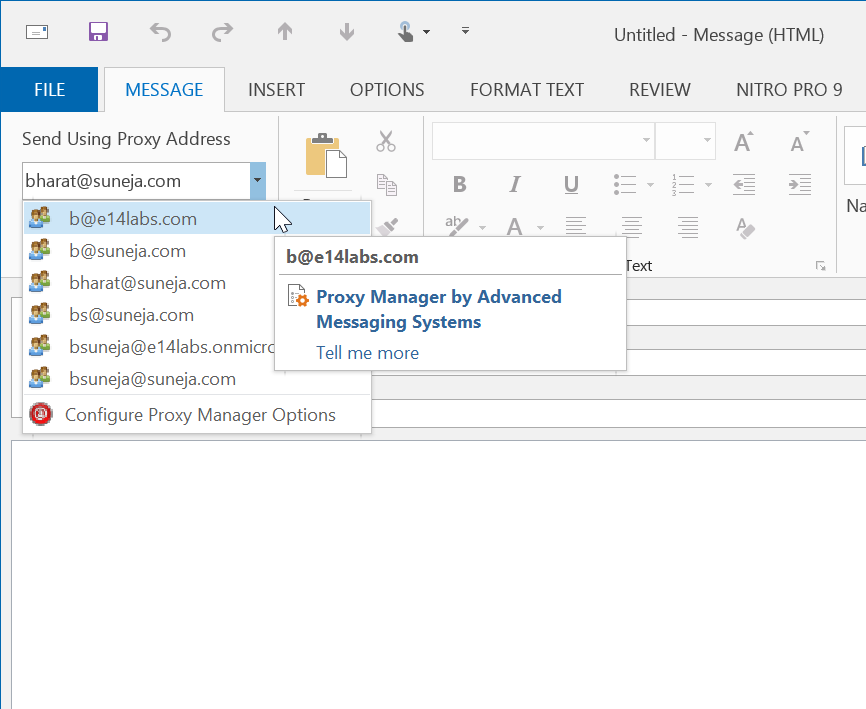The width and height of the screenshot is (866, 709).
Task: Select bsuneja@e14labs.onmicrosoft proxy address
Action: [149, 347]
